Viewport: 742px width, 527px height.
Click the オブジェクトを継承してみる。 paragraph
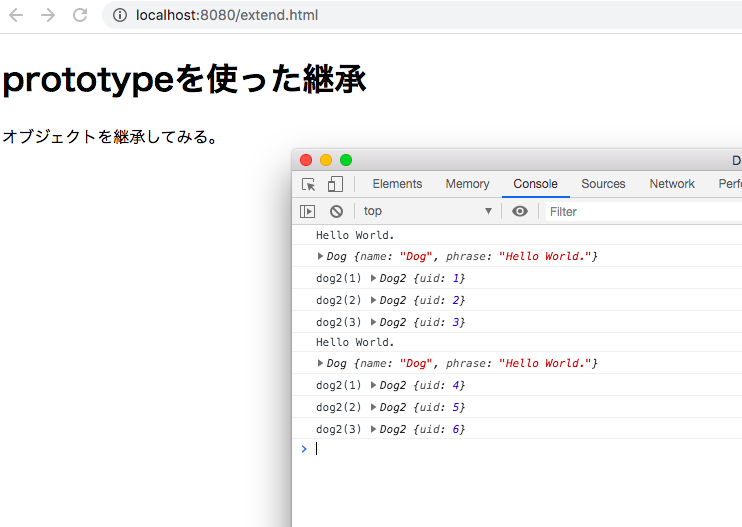pyautogui.click(x=110, y=137)
